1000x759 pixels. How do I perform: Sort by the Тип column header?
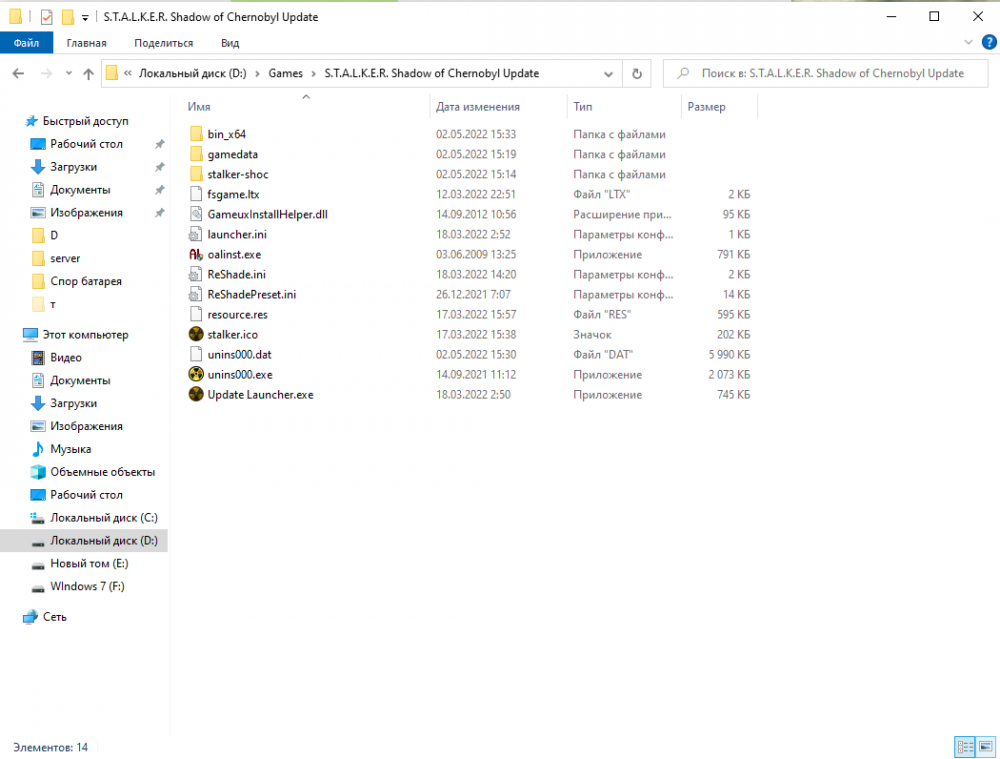(x=624, y=107)
